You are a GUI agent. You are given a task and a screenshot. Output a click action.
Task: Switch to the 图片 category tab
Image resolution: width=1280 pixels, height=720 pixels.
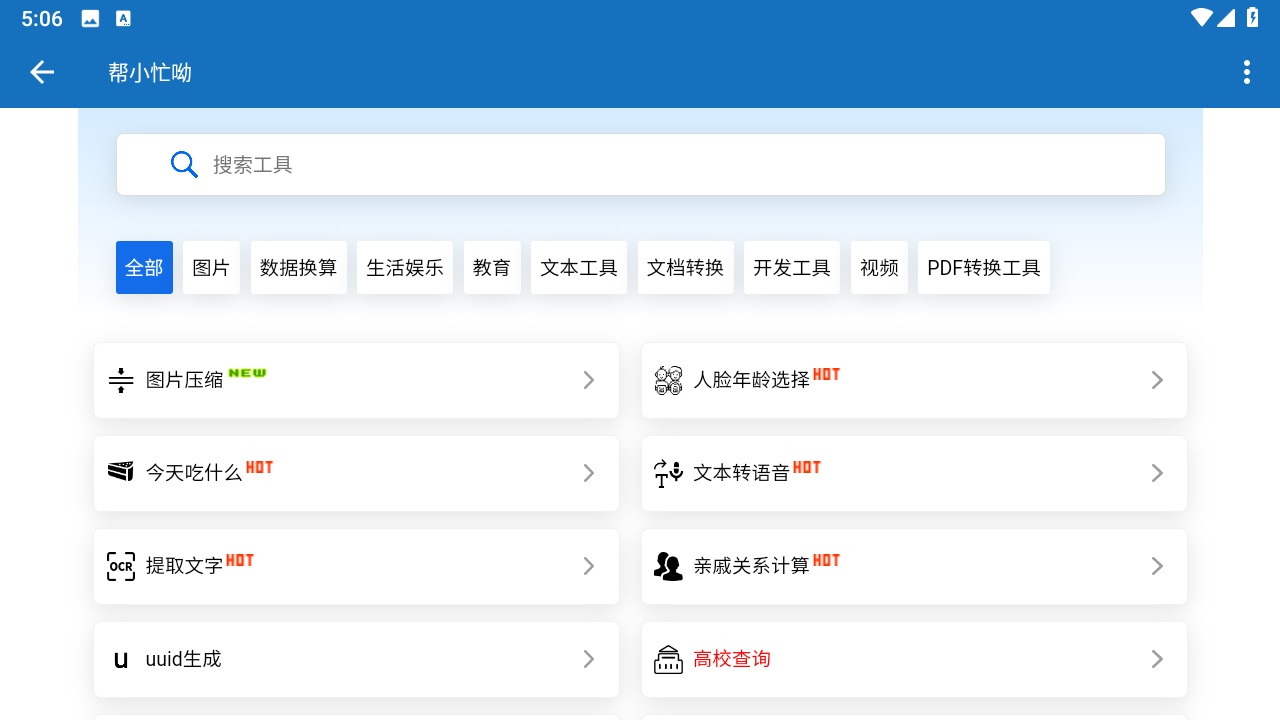pos(211,267)
